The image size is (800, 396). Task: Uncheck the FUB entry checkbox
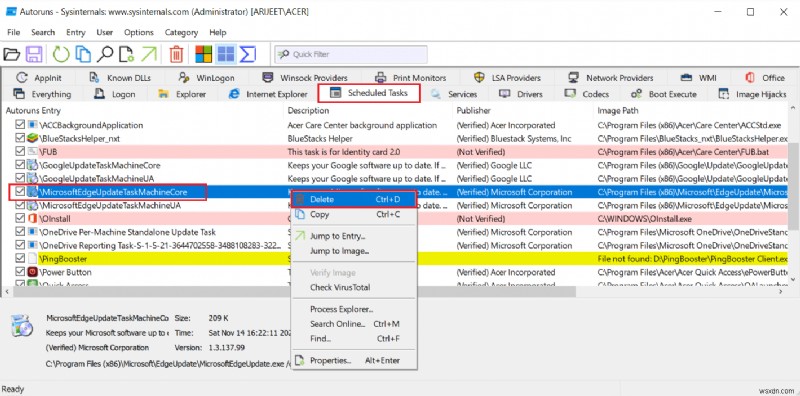[20, 152]
